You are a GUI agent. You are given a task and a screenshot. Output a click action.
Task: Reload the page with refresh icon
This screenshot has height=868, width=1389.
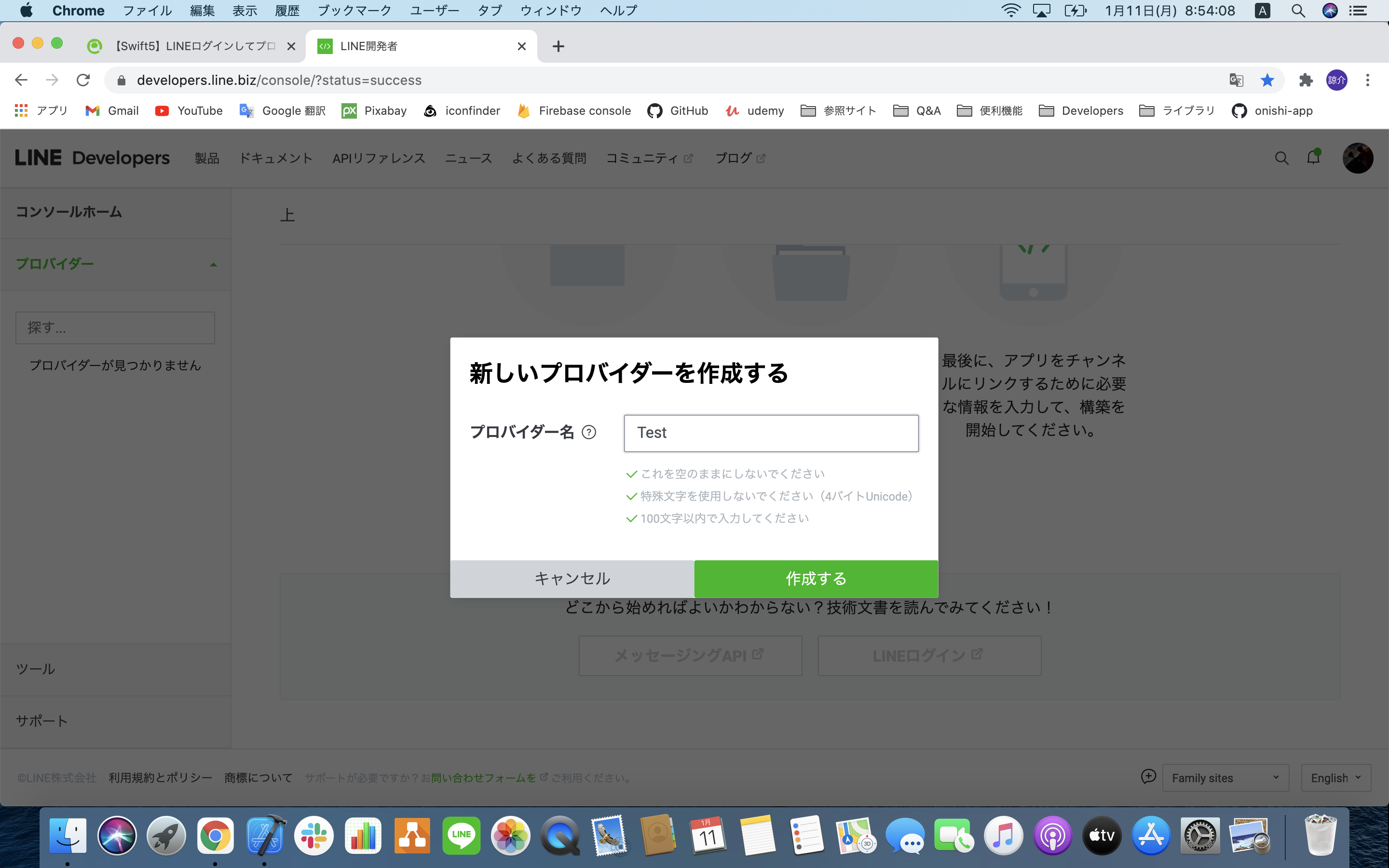[83, 81]
